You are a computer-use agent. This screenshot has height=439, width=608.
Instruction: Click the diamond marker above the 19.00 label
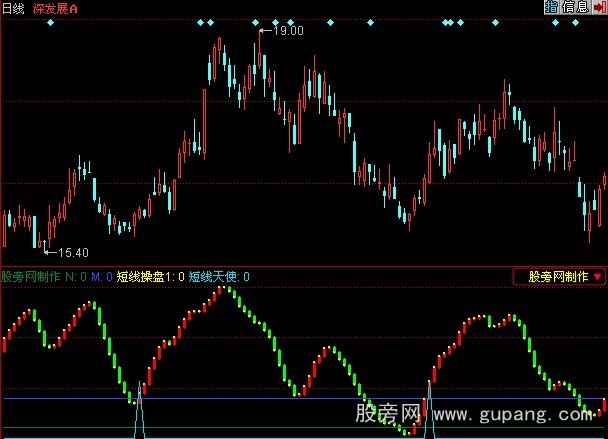pyautogui.click(x=256, y=21)
